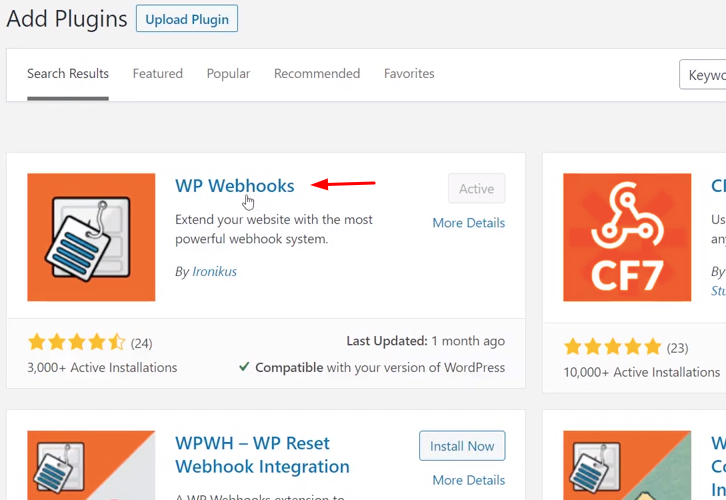Click the CF7 plugin five-star rating
Image resolution: width=726 pixels, height=500 pixels.
click(612, 347)
